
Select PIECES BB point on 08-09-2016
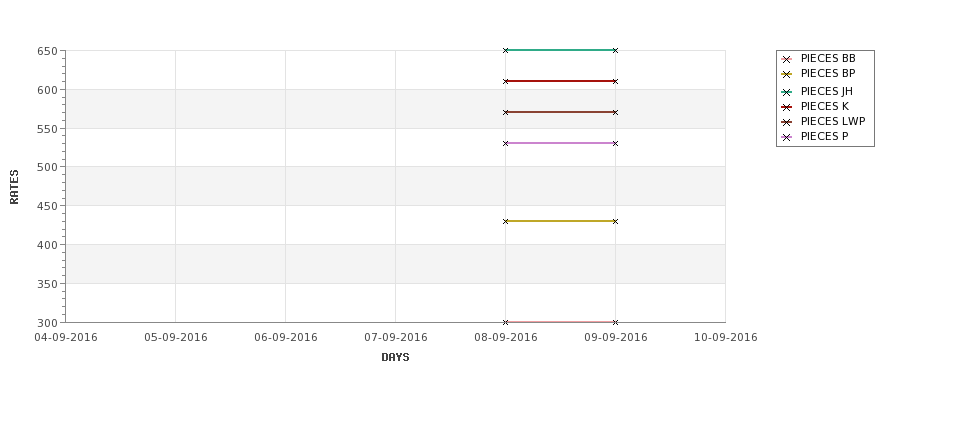click(x=506, y=322)
